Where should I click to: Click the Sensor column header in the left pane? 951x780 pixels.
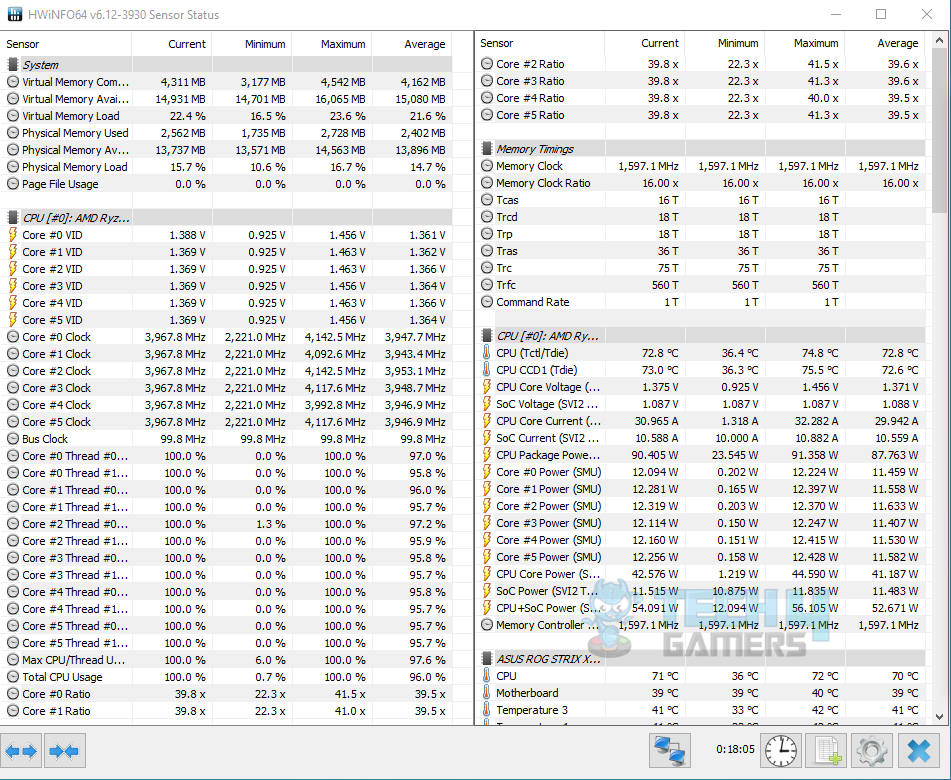tap(66, 44)
